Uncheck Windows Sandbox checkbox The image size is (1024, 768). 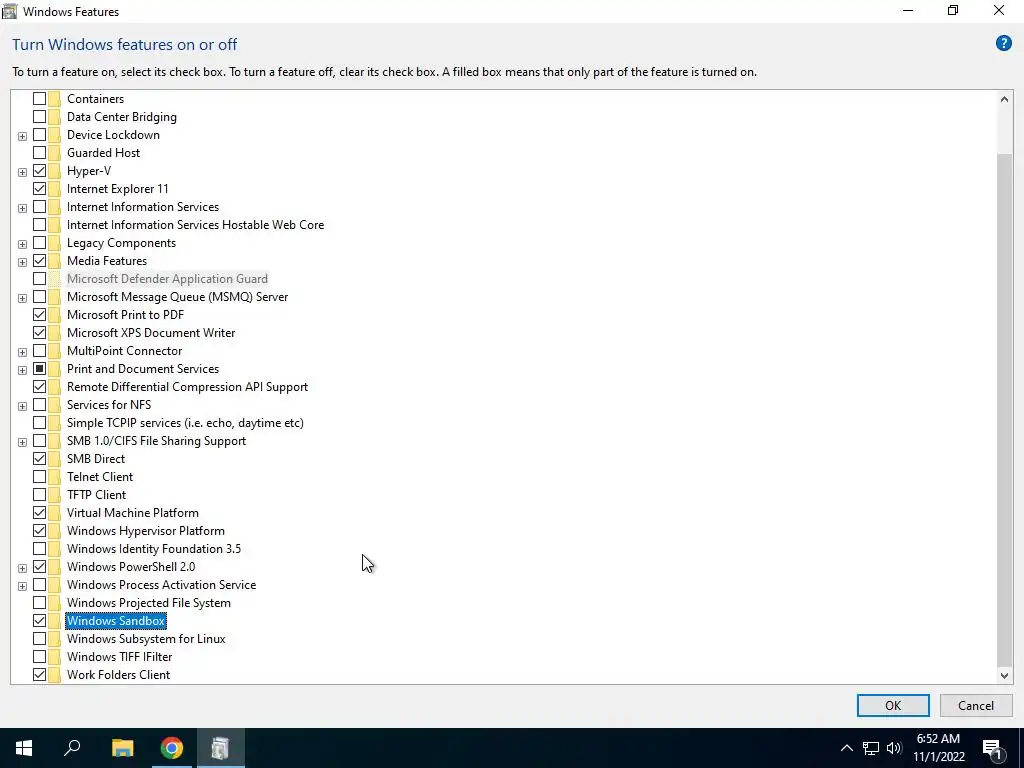[x=39, y=621]
